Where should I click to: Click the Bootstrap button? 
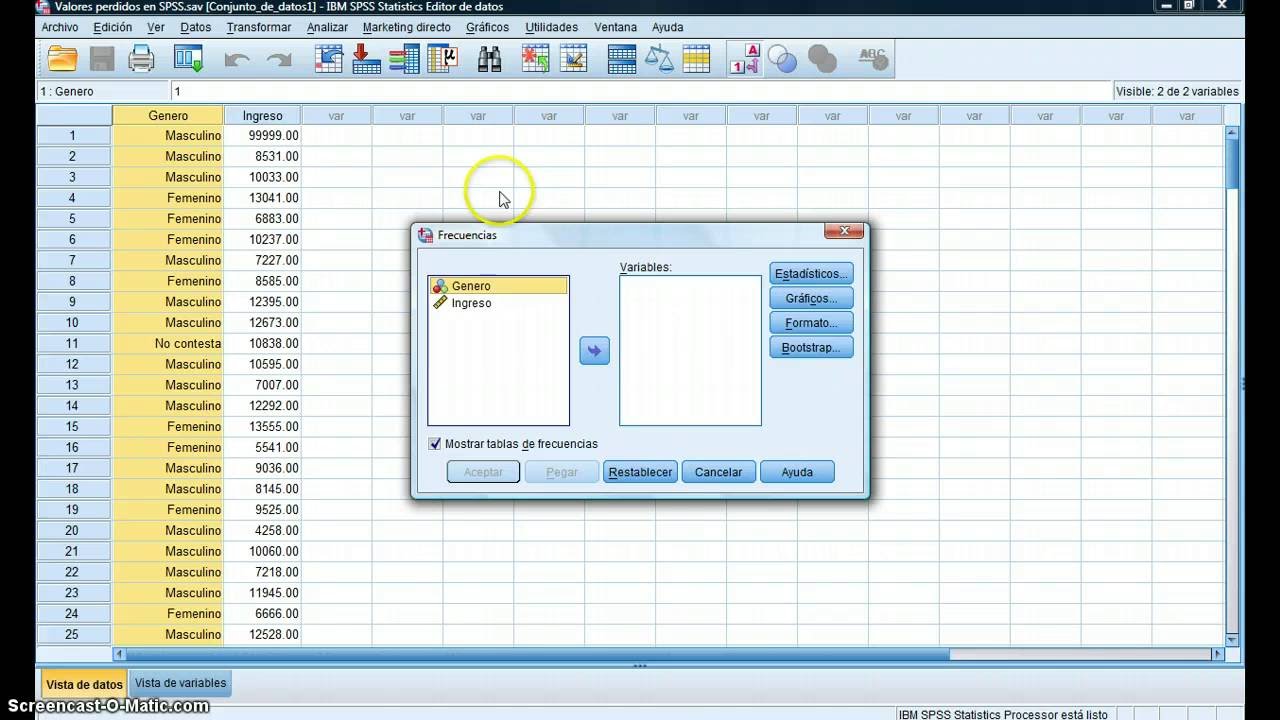click(811, 348)
